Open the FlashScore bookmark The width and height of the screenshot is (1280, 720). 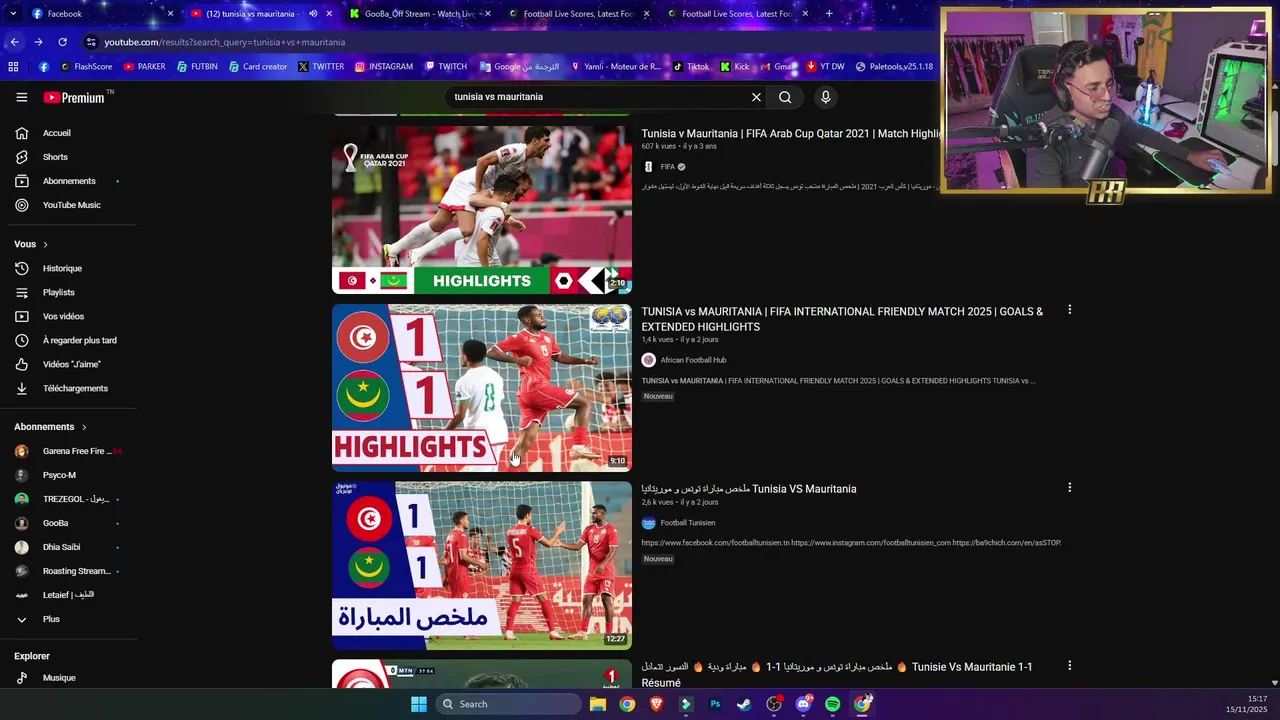tap(86, 67)
